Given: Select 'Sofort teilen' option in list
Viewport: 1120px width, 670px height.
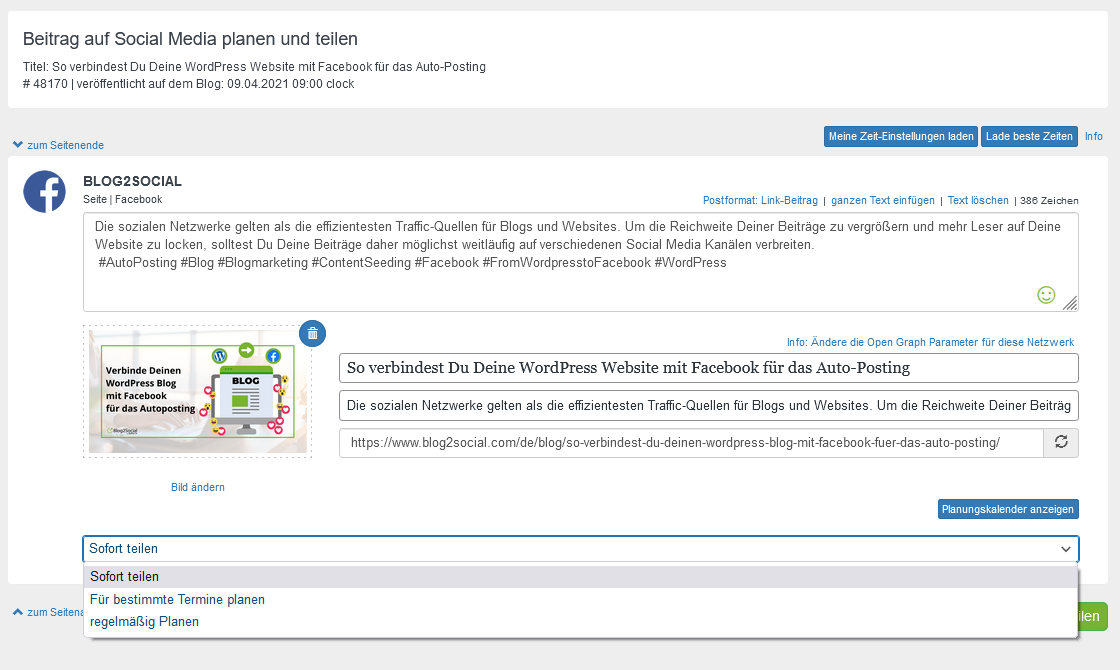Looking at the screenshot, I should [x=580, y=576].
